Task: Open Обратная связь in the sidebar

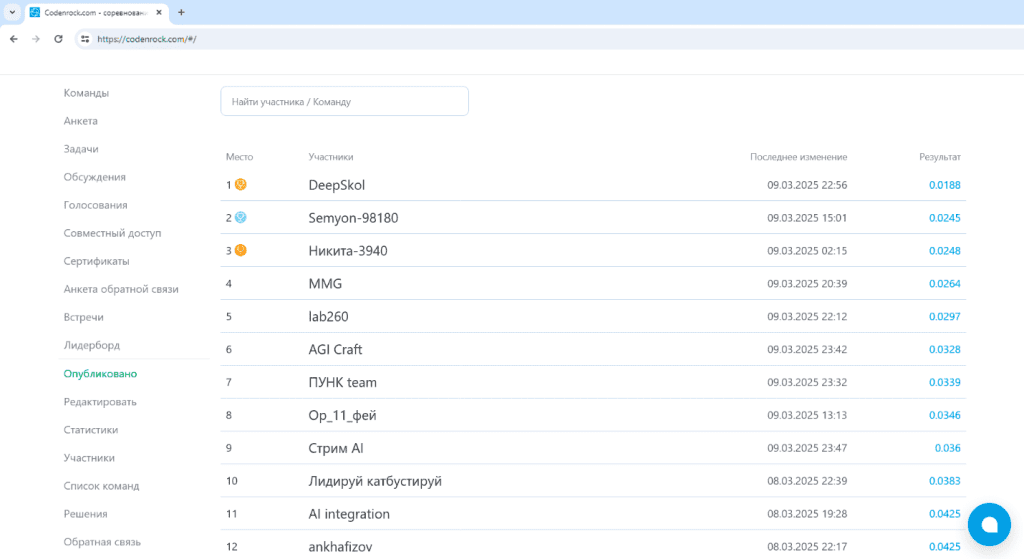Action: tap(102, 542)
